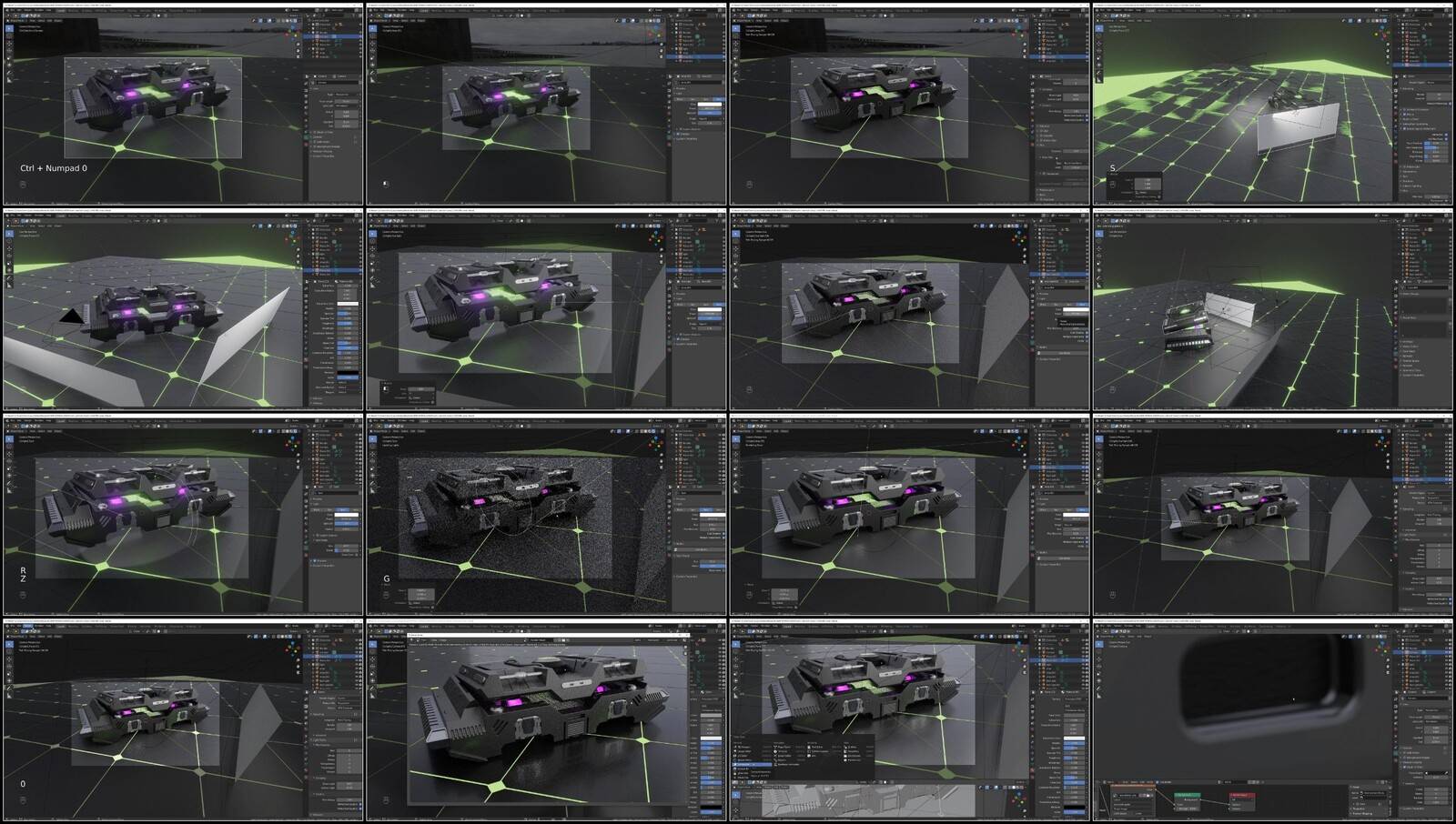Open the frame showing 'Ctrl + Numpad 0' overlay

click(x=182, y=104)
